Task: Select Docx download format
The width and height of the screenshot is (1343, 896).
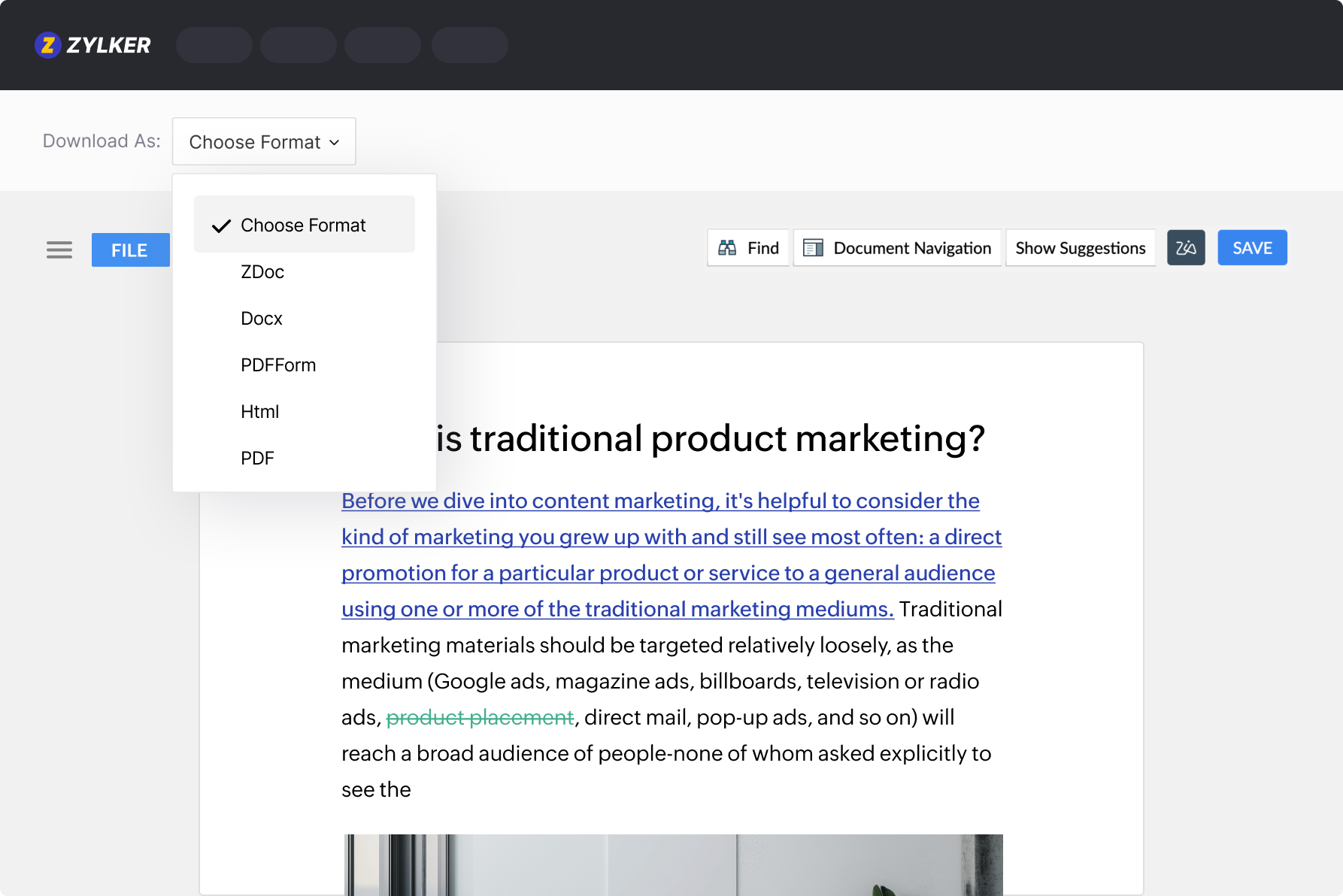Action: [262, 319]
